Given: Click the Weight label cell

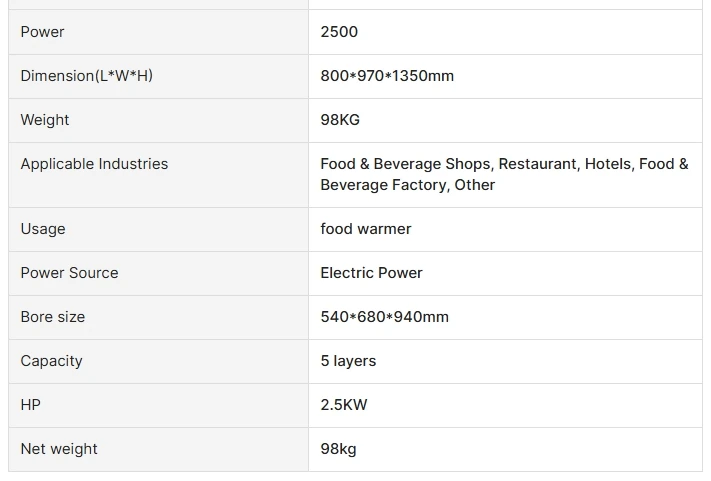Looking at the screenshot, I should (x=45, y=120).
